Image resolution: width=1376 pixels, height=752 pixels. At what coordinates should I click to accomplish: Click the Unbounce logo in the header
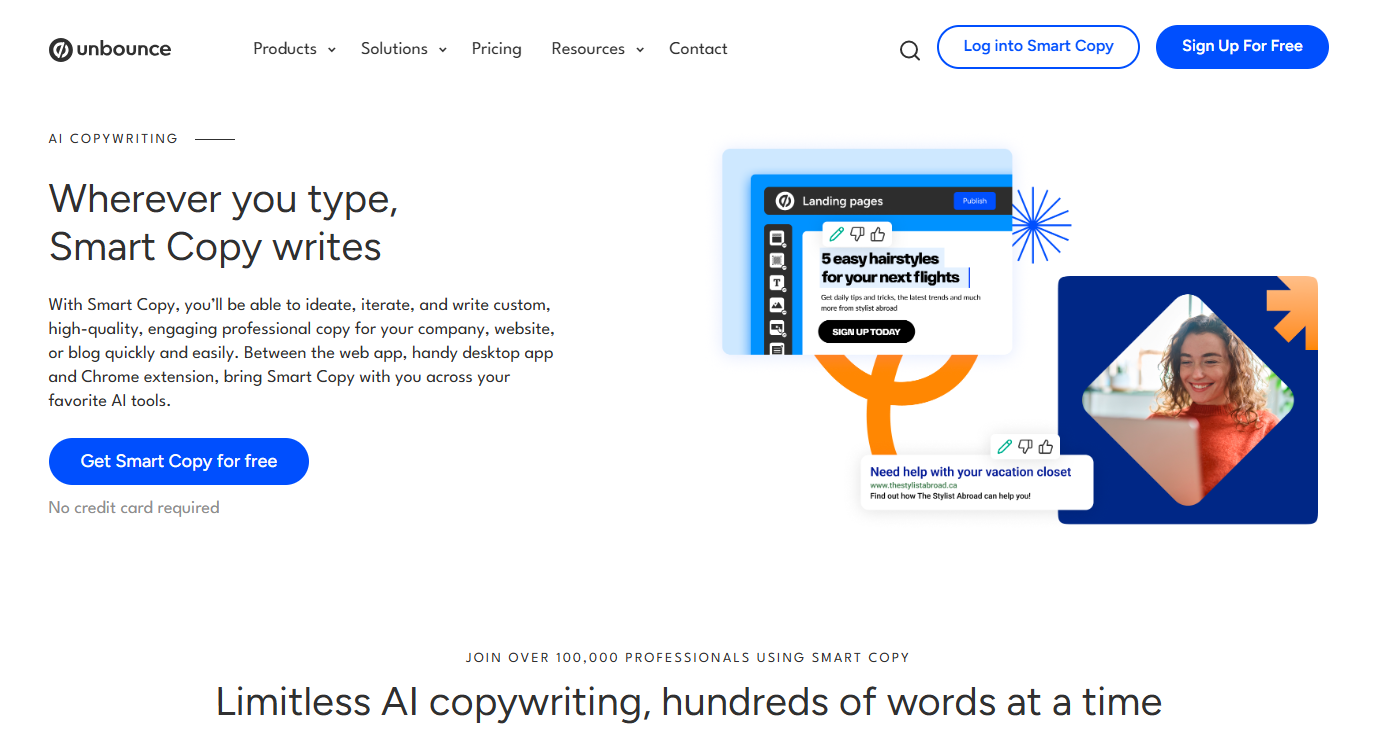point(110,49)
